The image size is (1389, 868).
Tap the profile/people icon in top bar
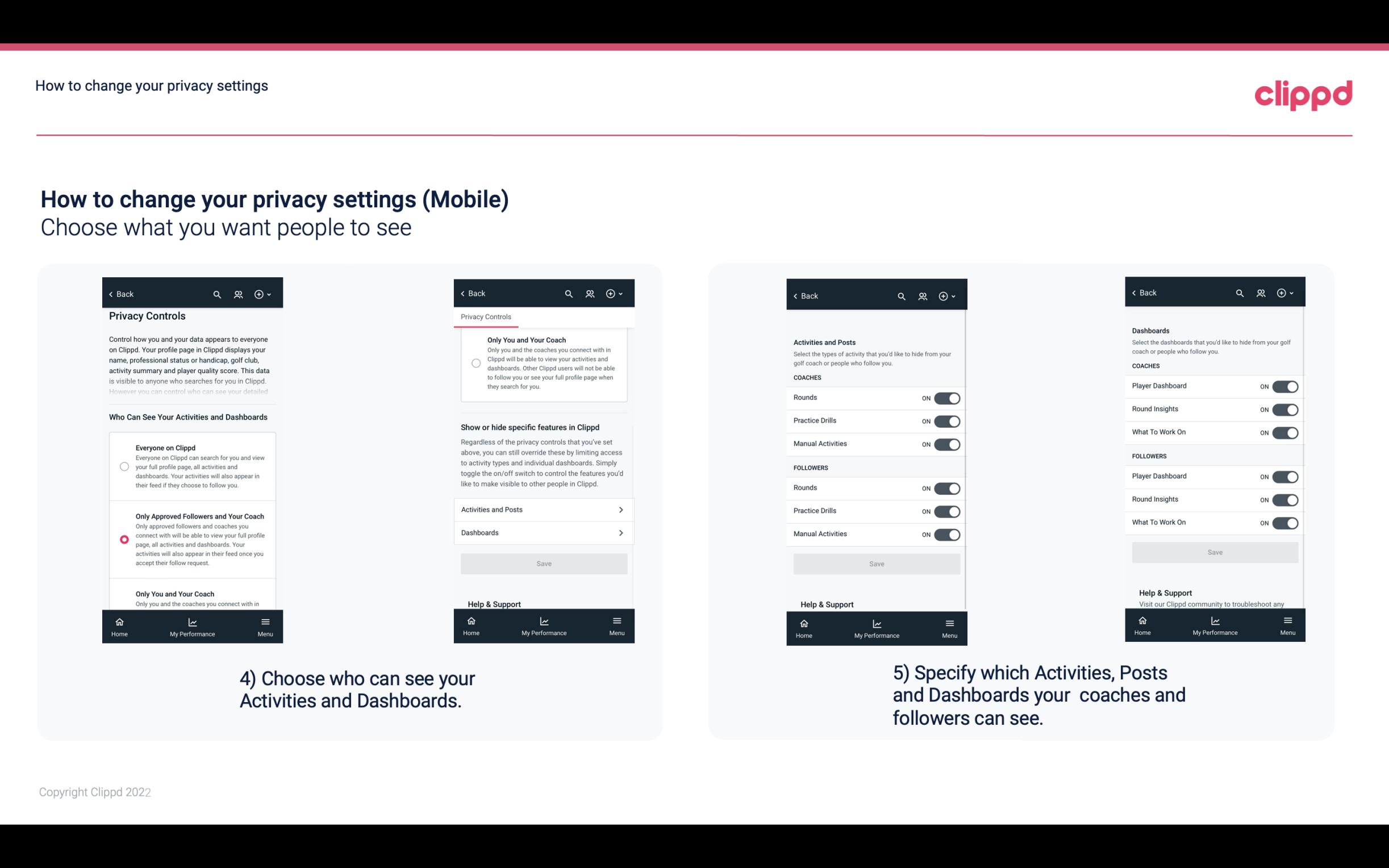tap(238, 294)
